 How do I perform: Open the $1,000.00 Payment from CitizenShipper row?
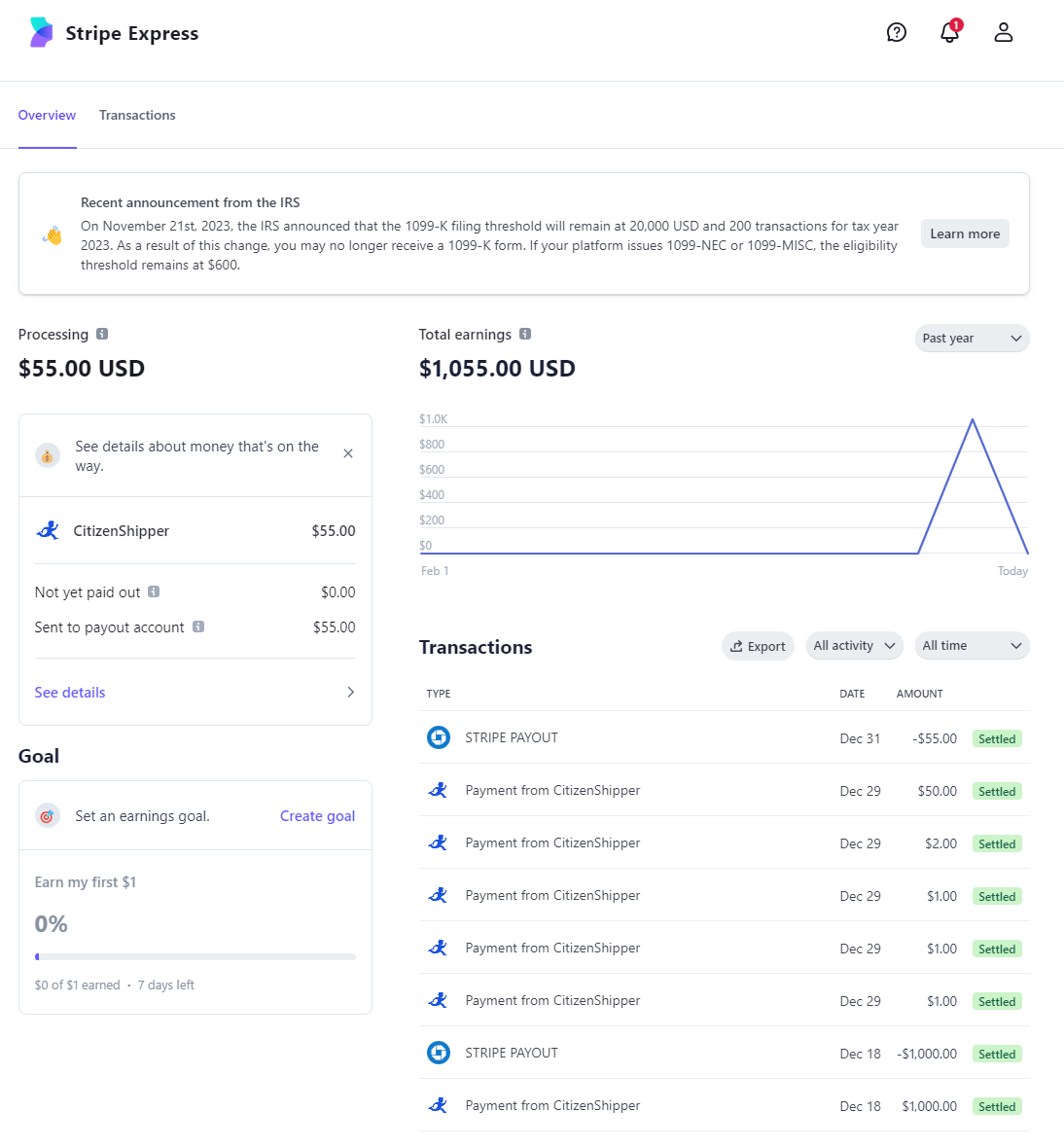coord(724,1105)
